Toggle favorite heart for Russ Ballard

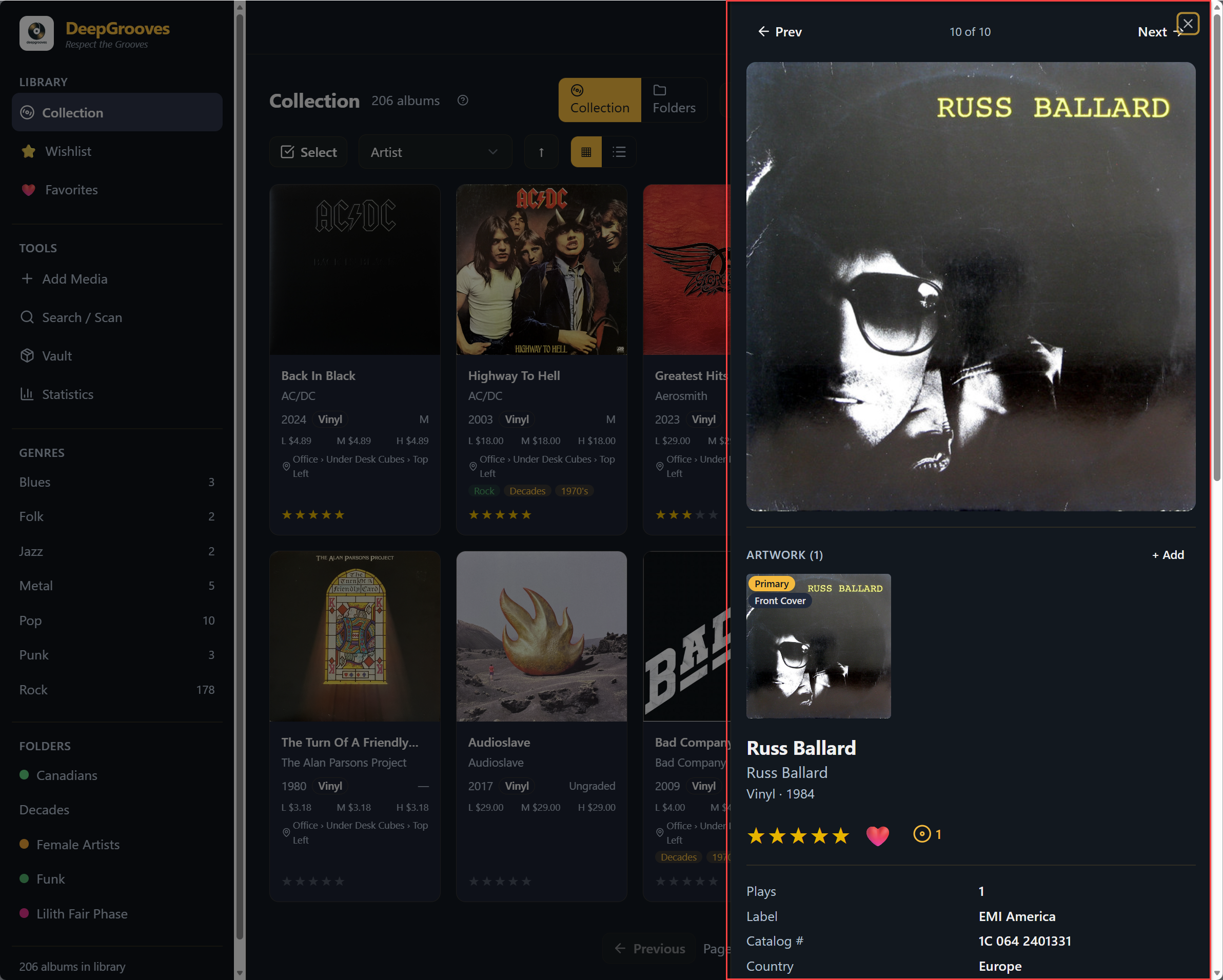[878, 835]
